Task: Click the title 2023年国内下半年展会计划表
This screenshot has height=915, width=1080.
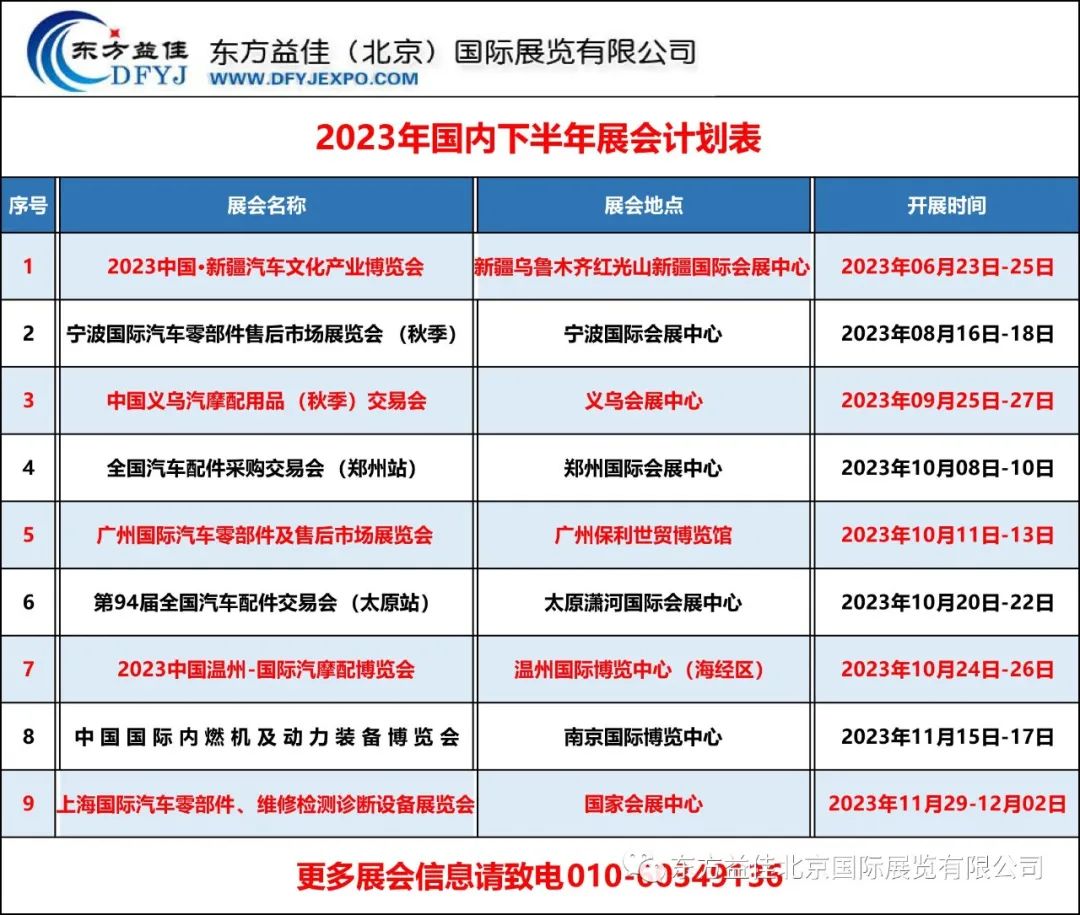Action: (x=539, y=137)
